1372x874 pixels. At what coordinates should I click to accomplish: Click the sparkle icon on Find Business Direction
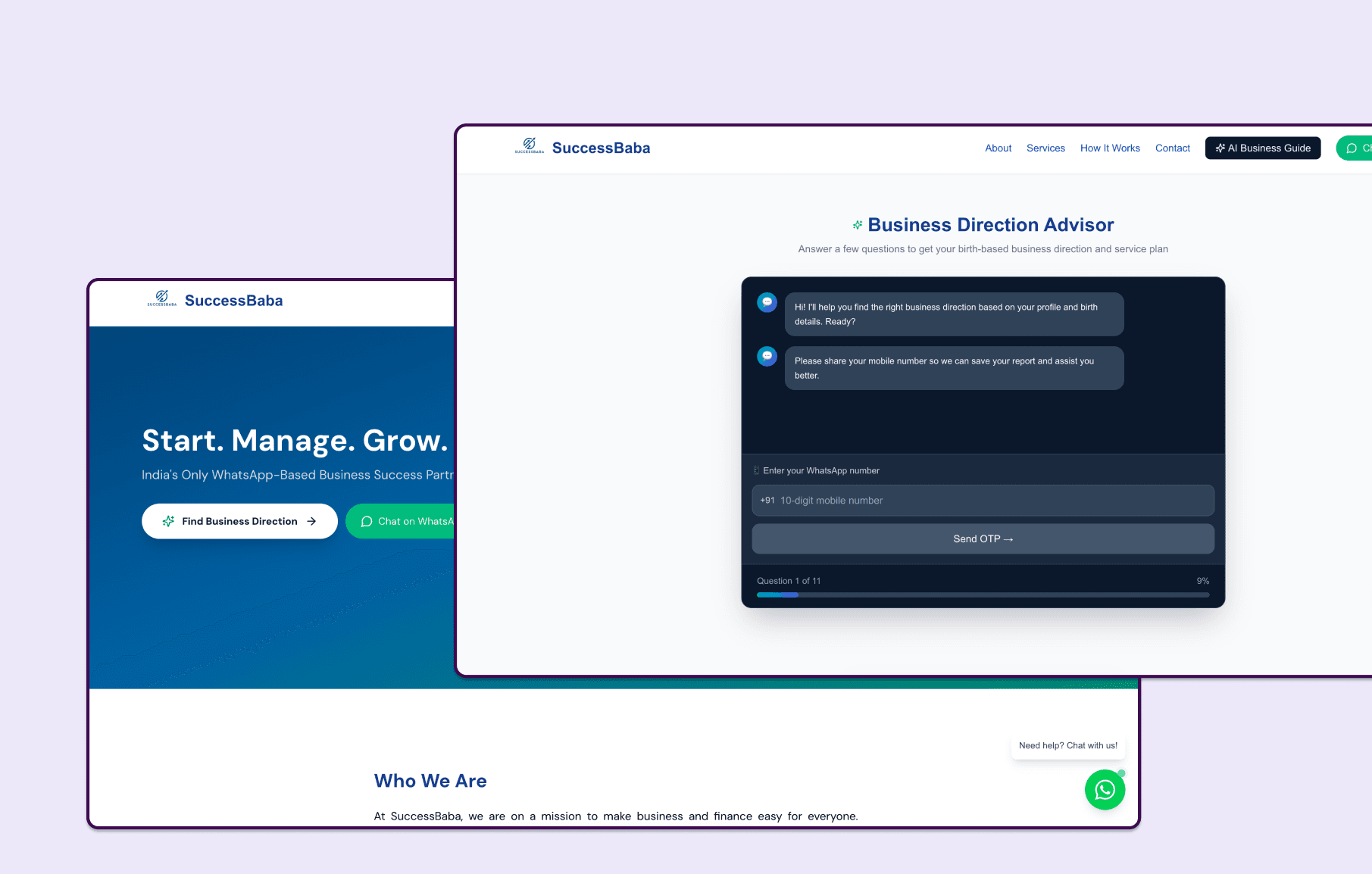(x=168, y=521)
